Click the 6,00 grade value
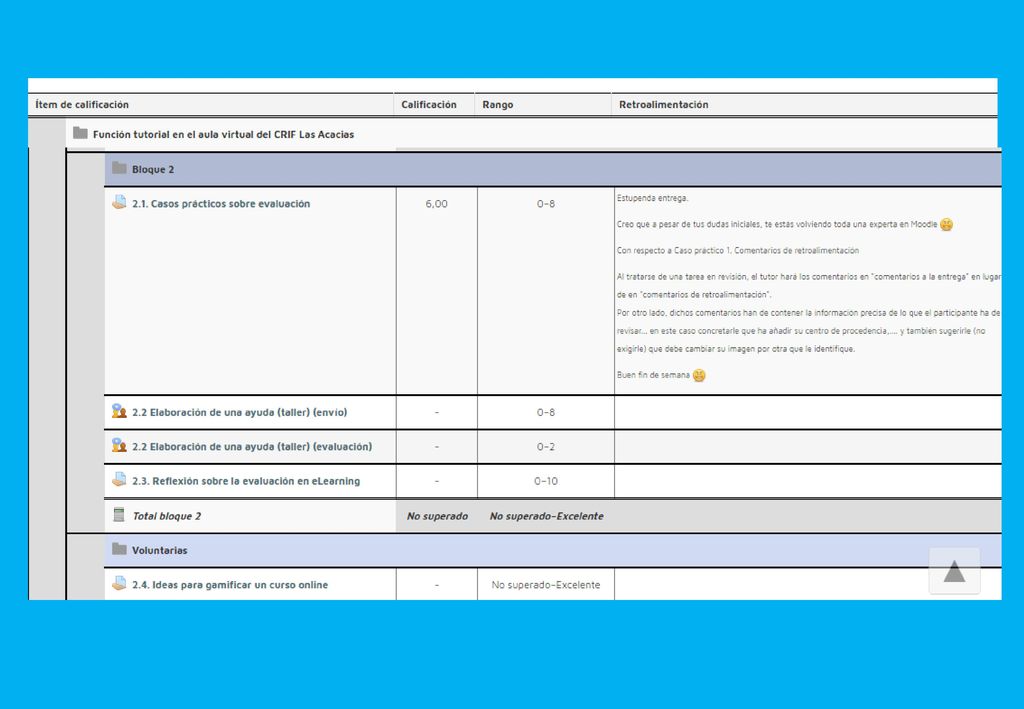Screen dimensions: 1024x709 coord(436,204)
